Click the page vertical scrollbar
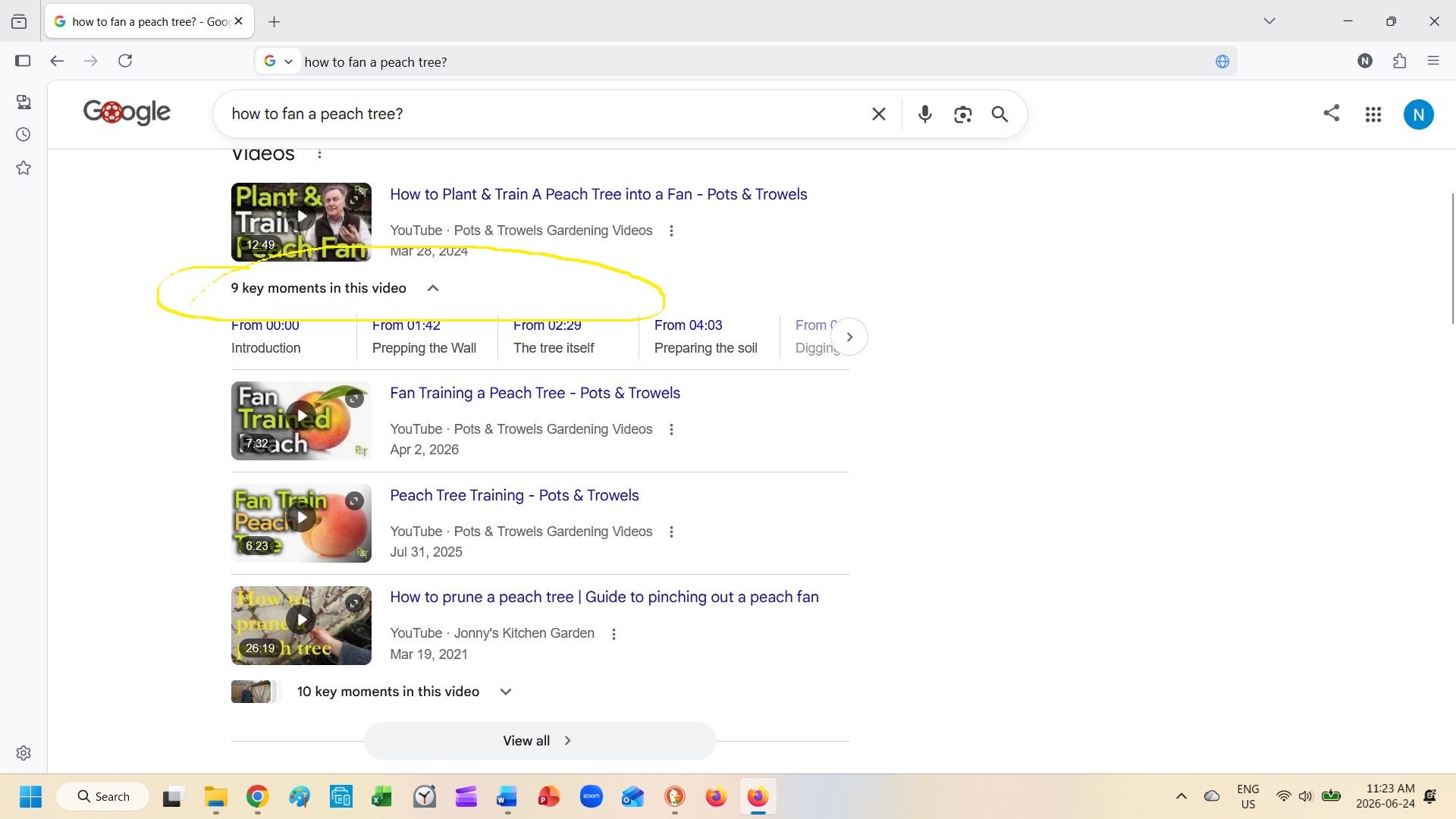1456x819 pixels. coord(1453,258)
